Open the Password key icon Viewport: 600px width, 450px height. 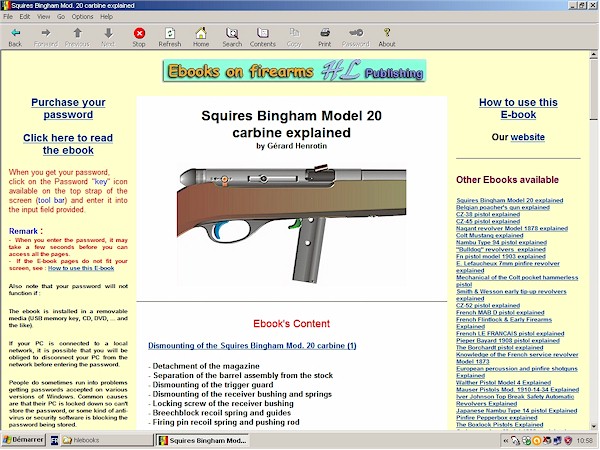click(x=356, y=33)
